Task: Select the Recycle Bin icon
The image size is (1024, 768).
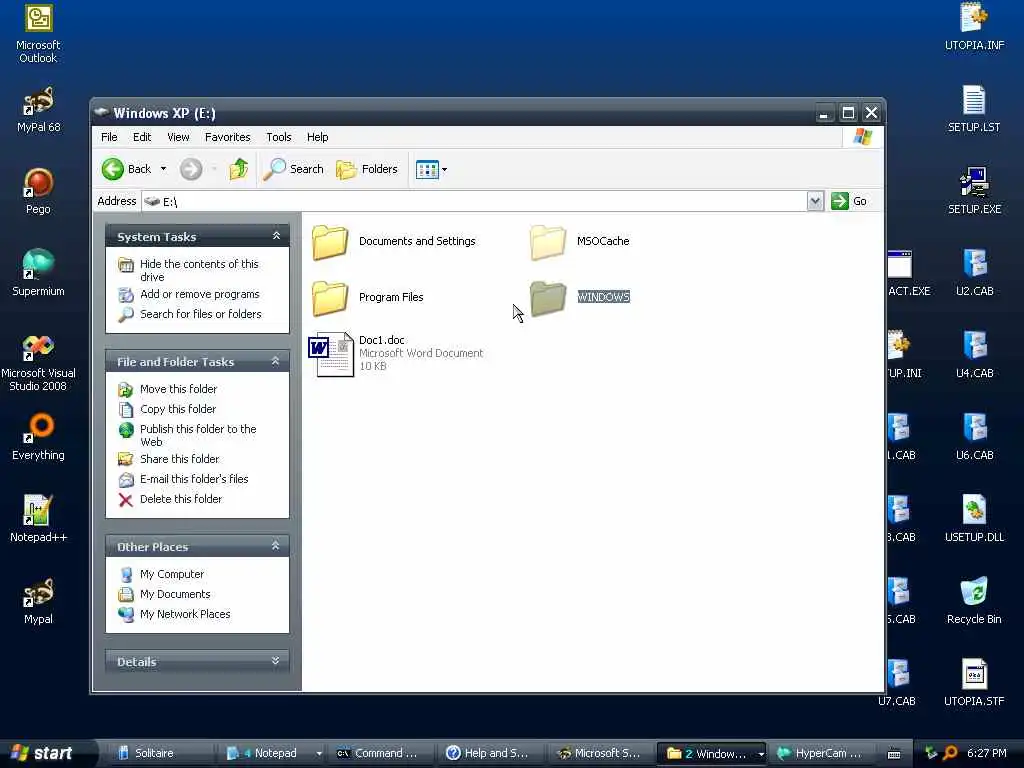Action: (974, 601)
